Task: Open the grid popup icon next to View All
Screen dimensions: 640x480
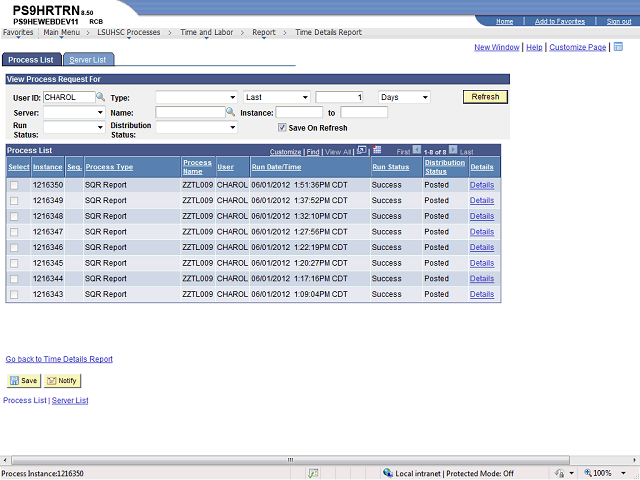Action: pos(362,151)
